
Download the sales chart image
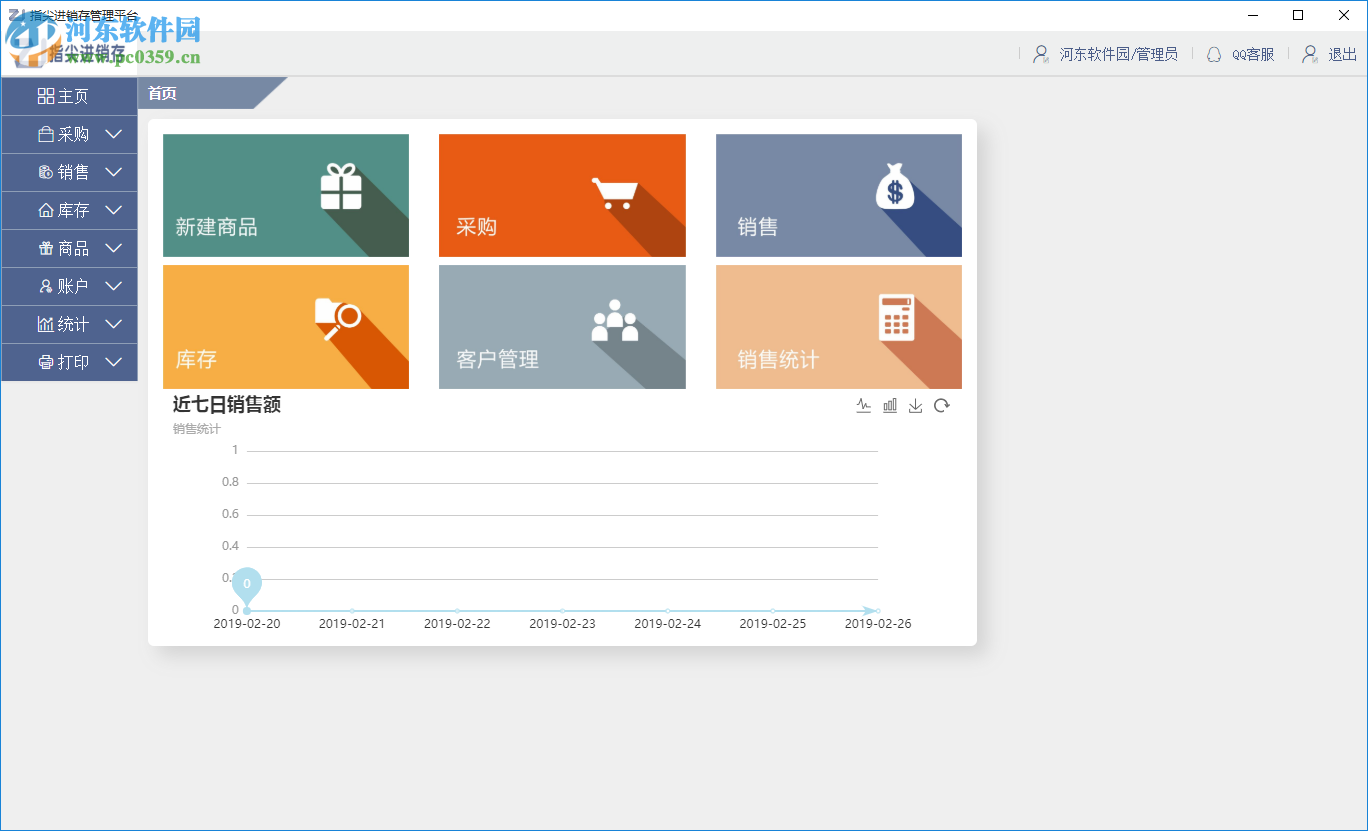point(915,405)
